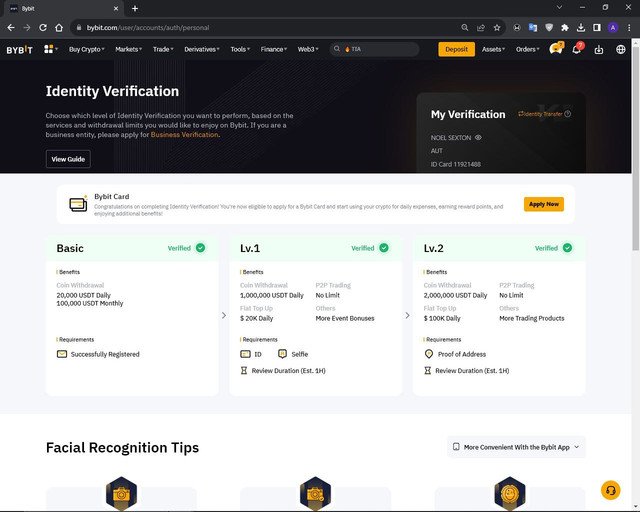Click the Deposit button
640x512 pixels.
coord(456,49)
